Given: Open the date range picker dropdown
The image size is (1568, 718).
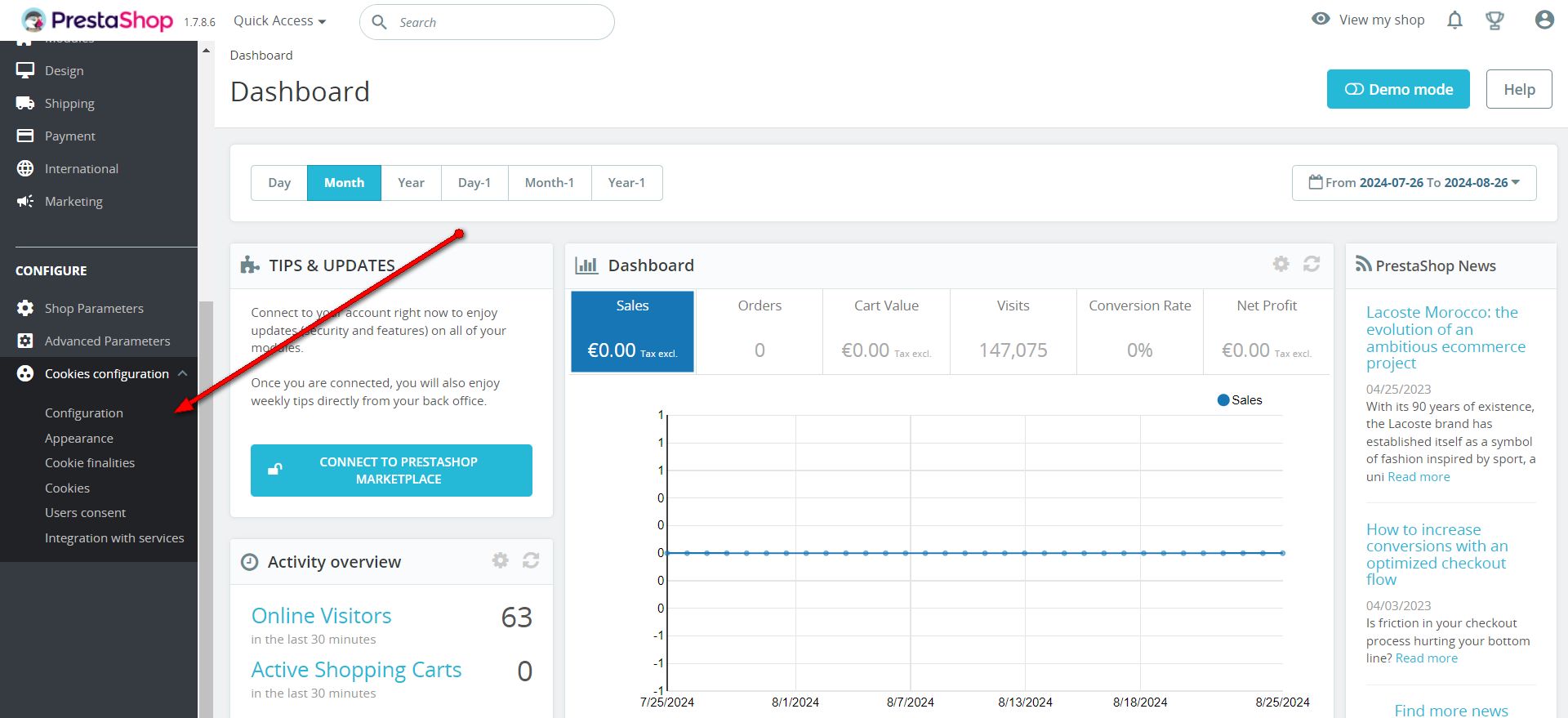Looking at the screenshot, I should 1414,183.
